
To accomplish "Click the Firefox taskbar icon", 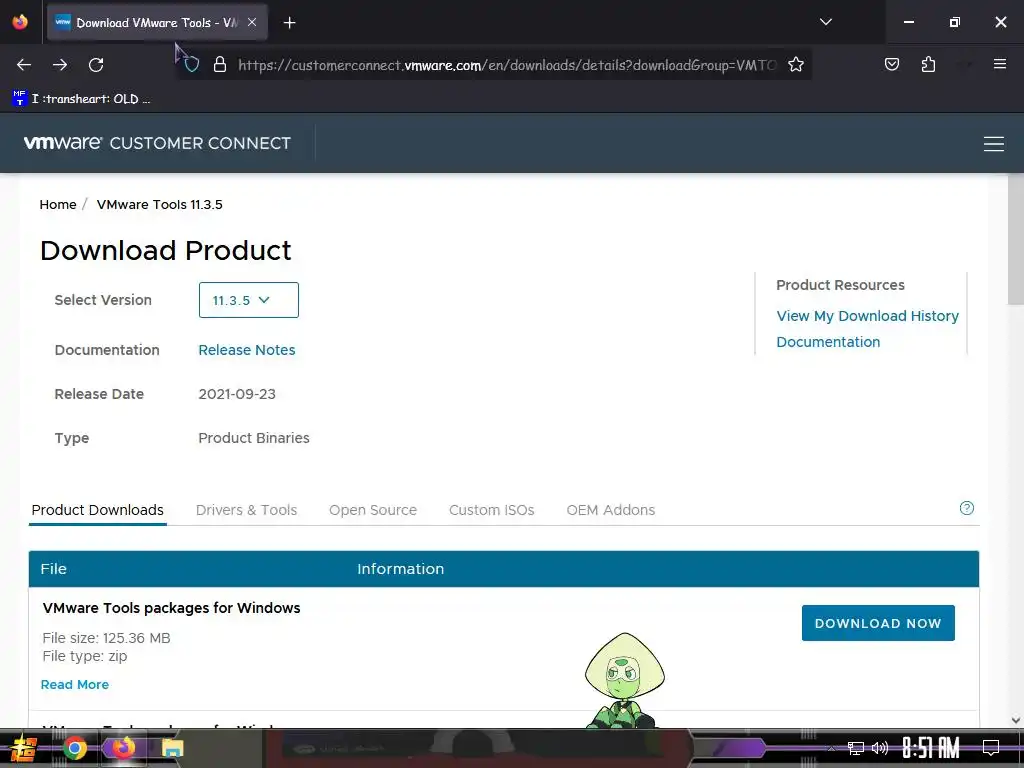I will (123, 748).
